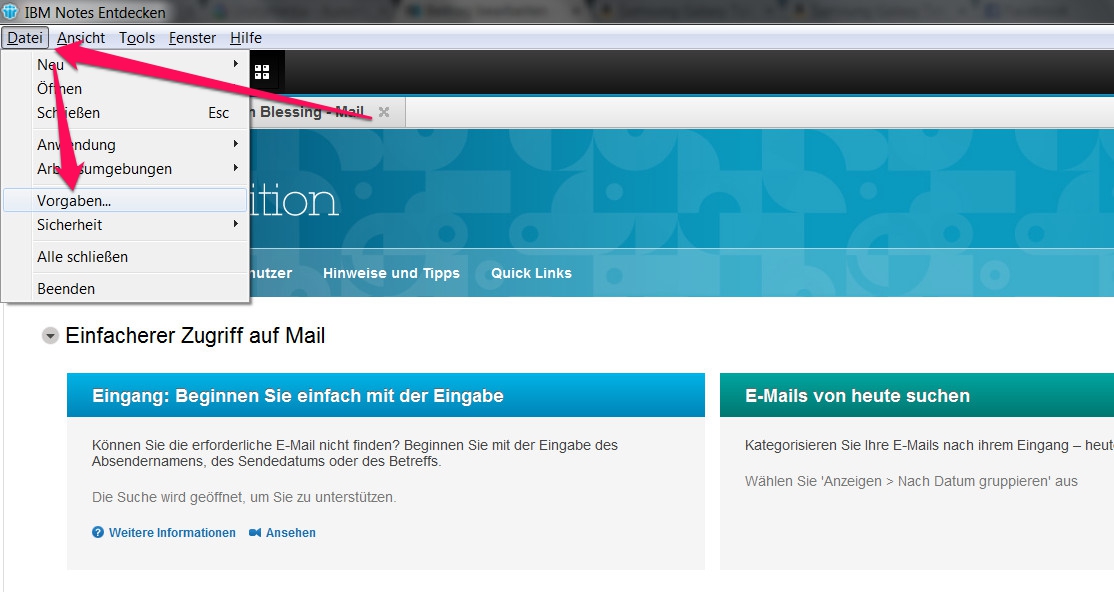Viewport: 1114px width, 592px height.
Task: Open Vorgaben... preferences entry
Action: coord(125,200)
